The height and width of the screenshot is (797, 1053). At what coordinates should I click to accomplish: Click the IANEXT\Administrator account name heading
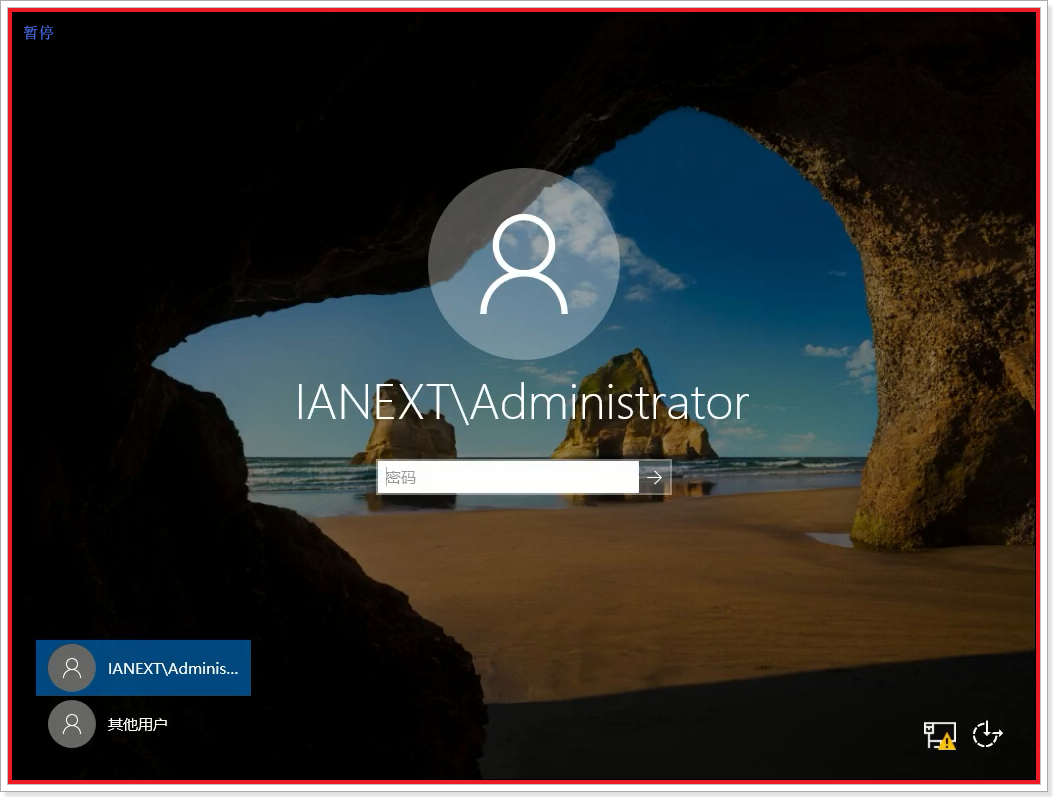(x=522, y=403)
